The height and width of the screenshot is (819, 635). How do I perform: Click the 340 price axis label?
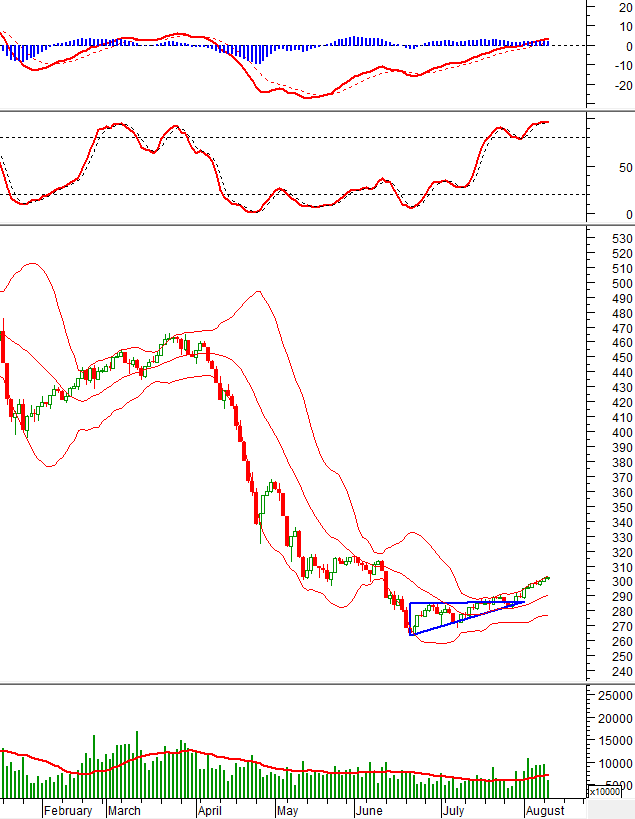coord(621,522)
